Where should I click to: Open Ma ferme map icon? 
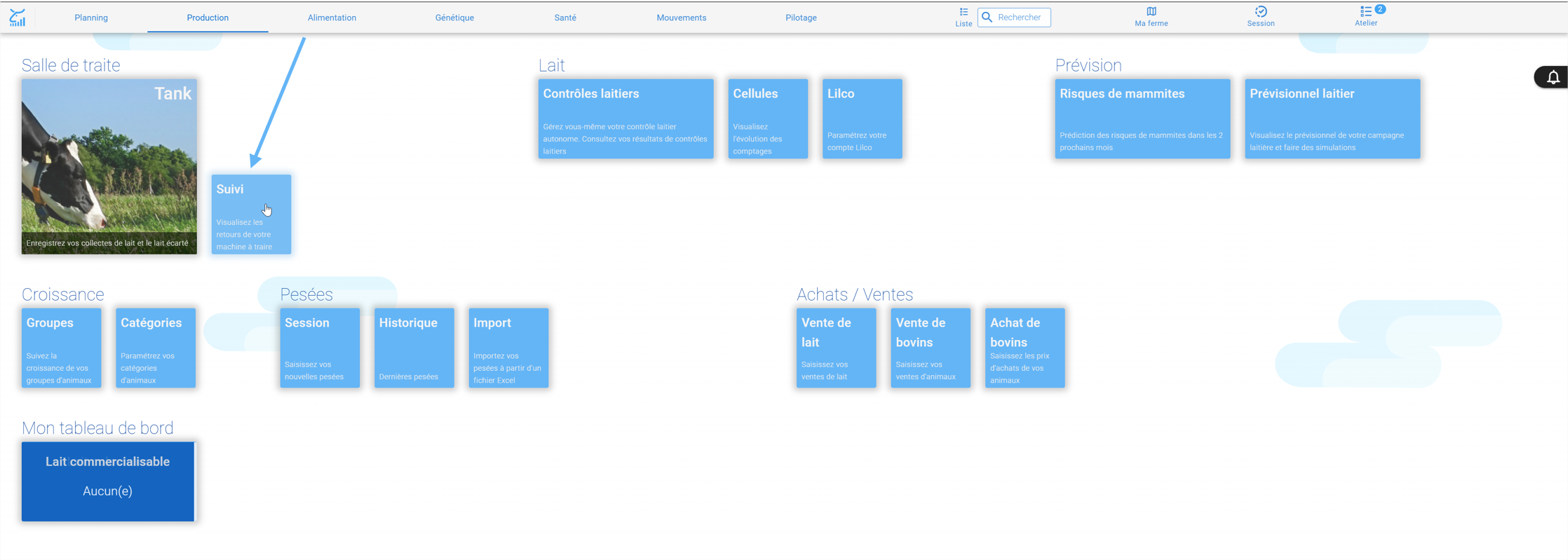point(1151,11)
